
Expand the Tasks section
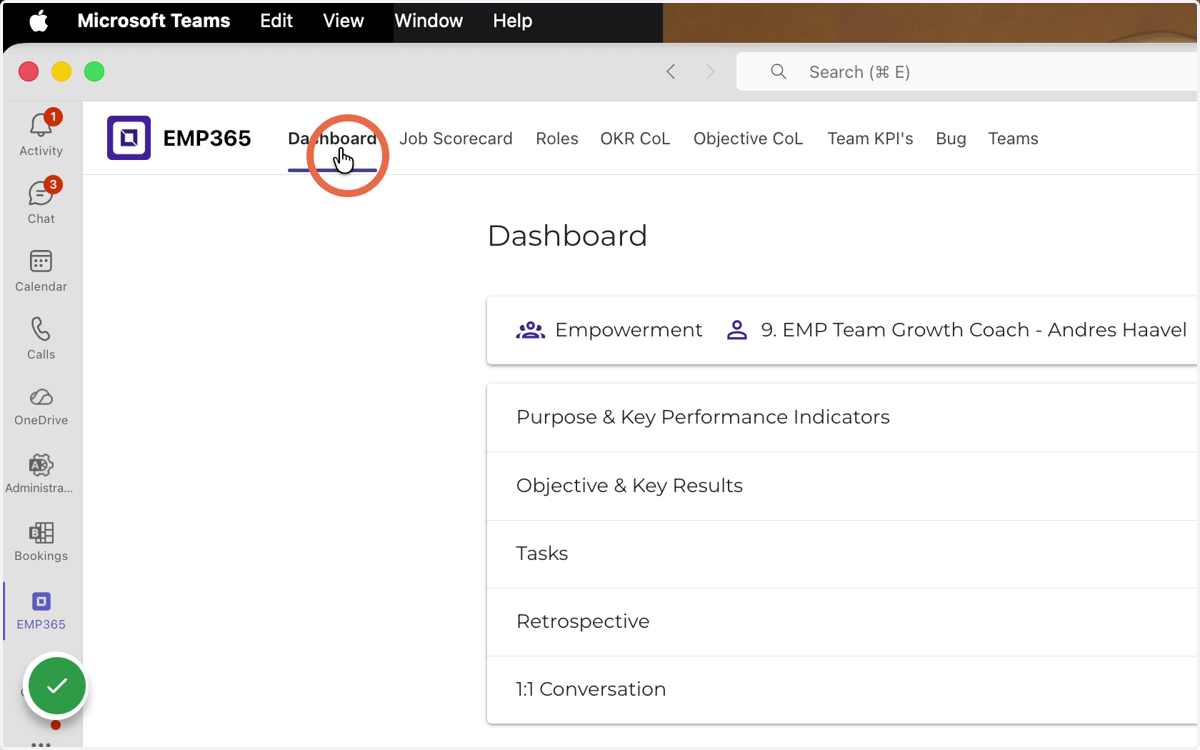coord(842,554)
